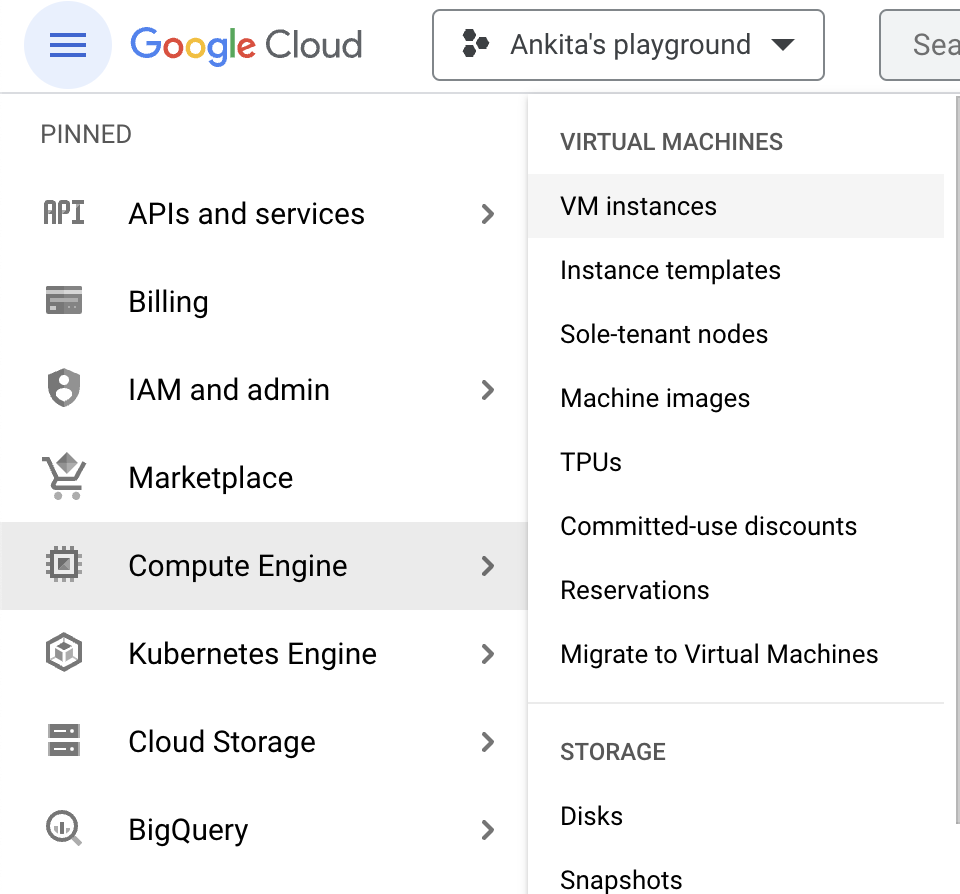Click the IAM and admin shield icon

[65, 389]
